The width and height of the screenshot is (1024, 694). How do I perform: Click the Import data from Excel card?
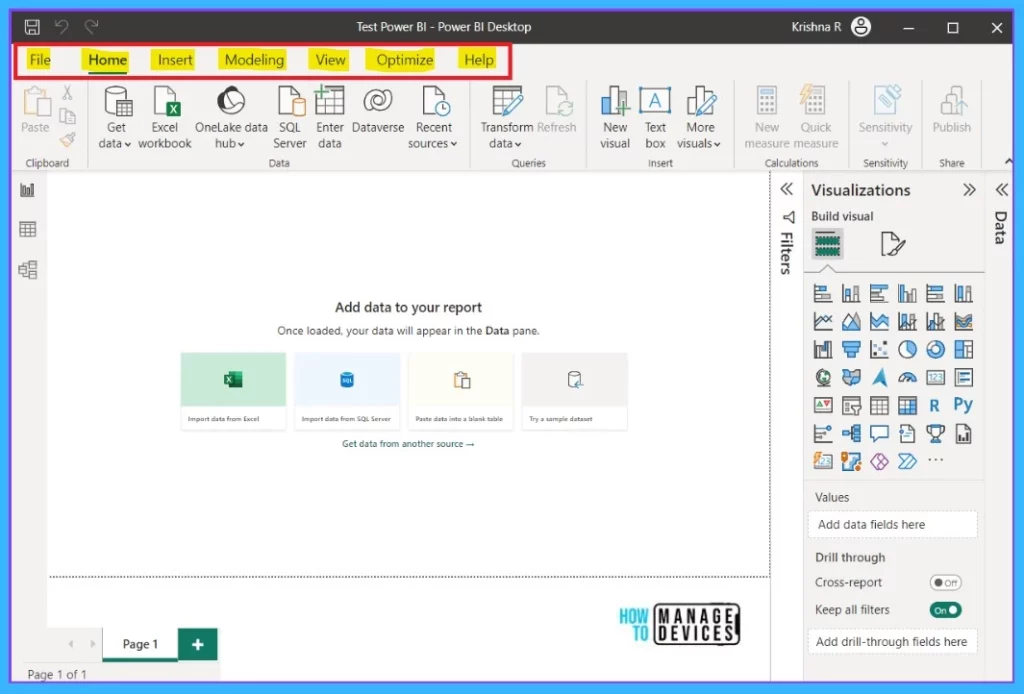point(233,391)
